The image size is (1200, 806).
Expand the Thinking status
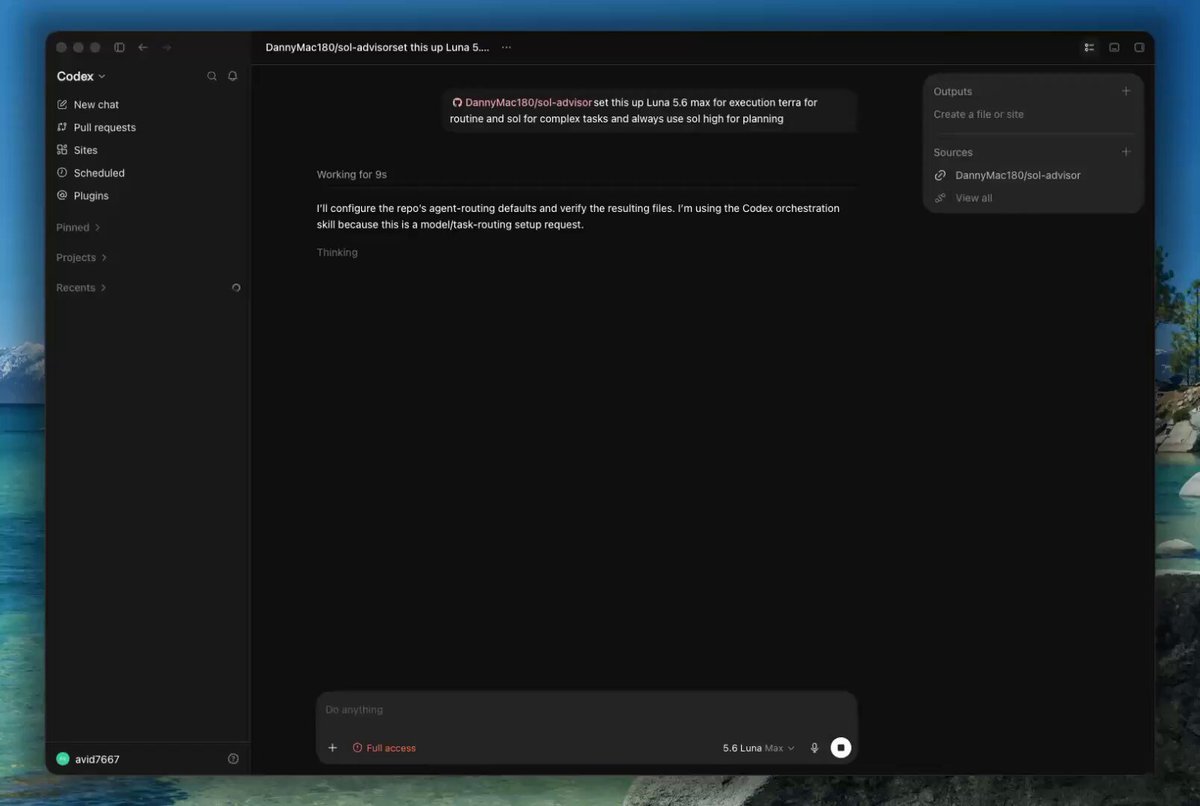tap(337, 252)
